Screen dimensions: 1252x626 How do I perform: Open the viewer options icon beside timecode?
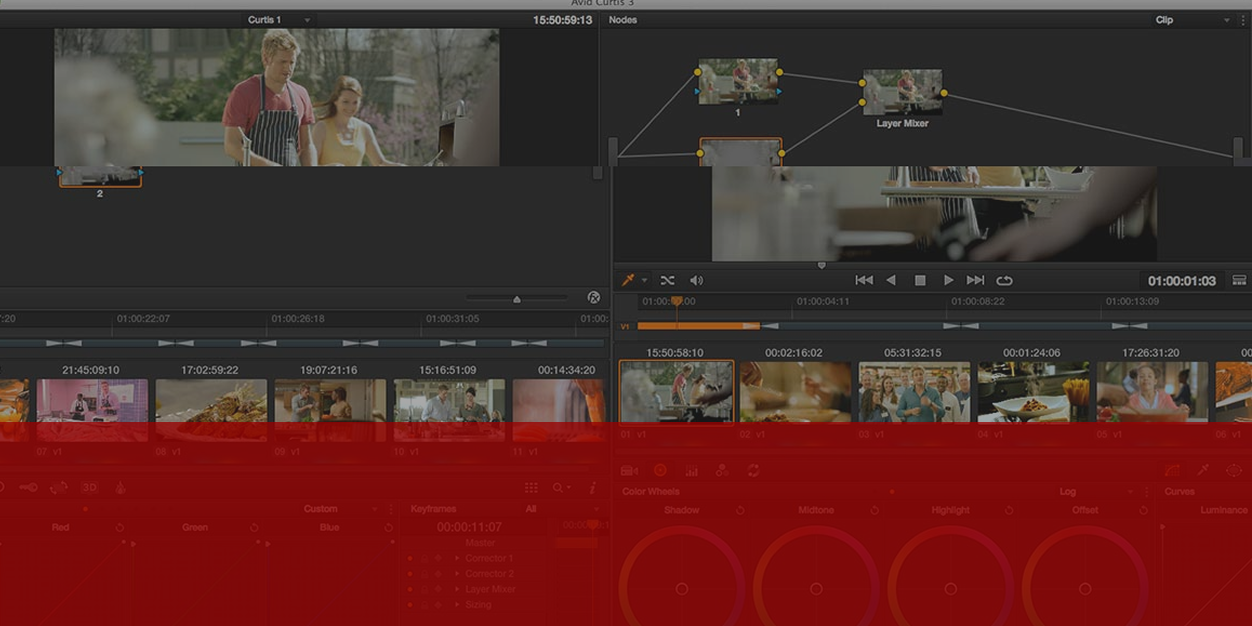1239,280
